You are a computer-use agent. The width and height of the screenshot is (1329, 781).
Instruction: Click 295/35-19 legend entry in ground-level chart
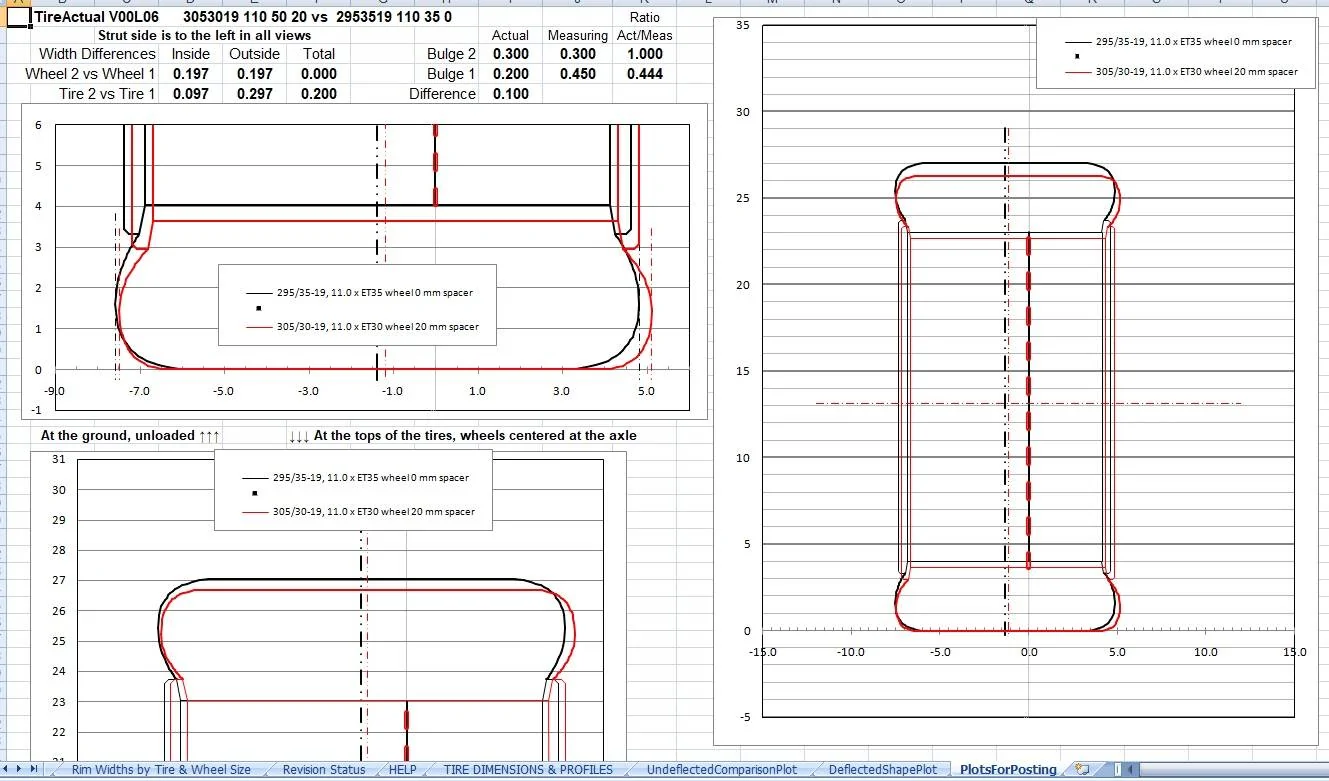coord(359,293)
